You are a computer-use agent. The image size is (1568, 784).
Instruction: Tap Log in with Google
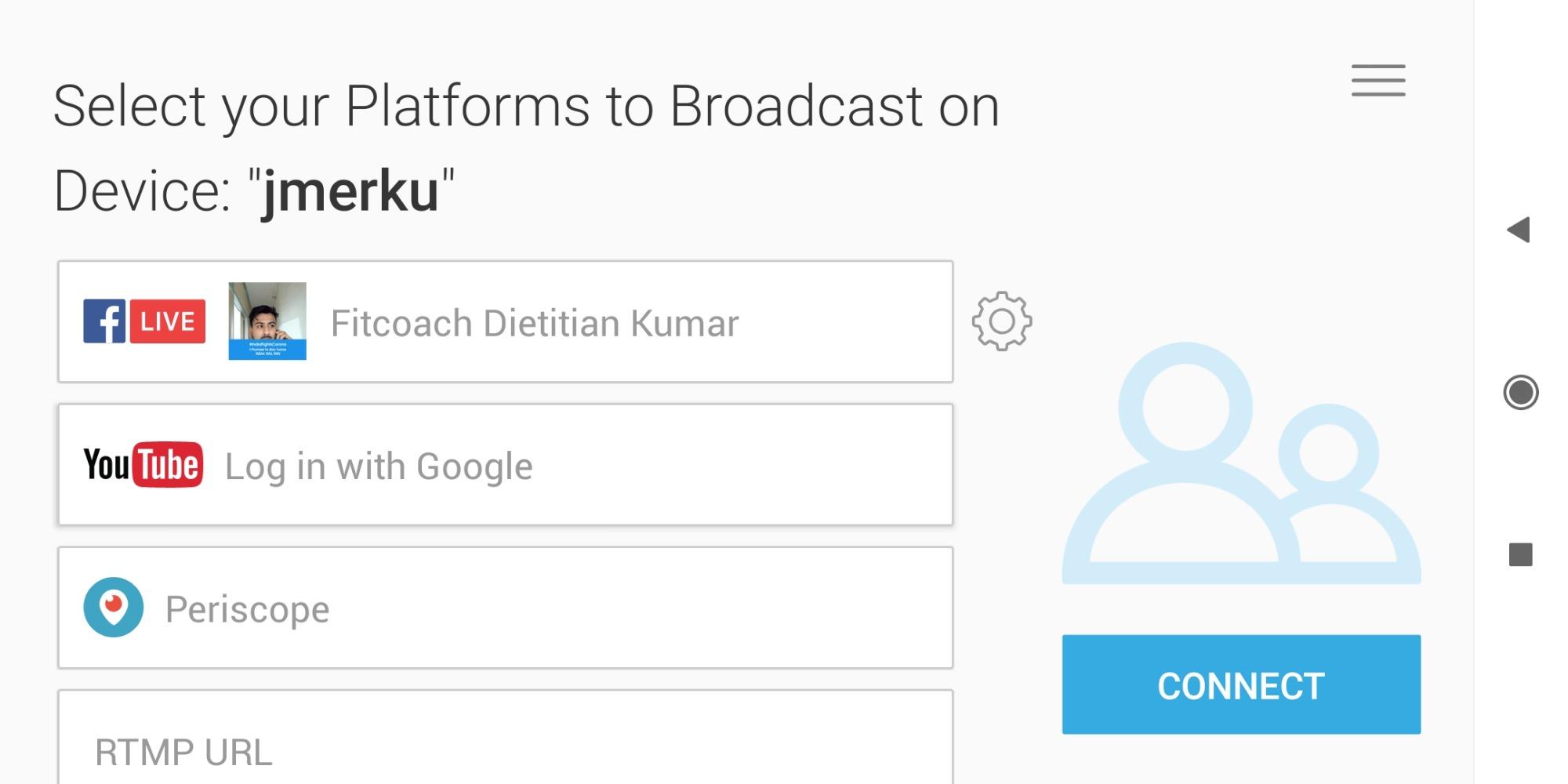click(379, 466)
